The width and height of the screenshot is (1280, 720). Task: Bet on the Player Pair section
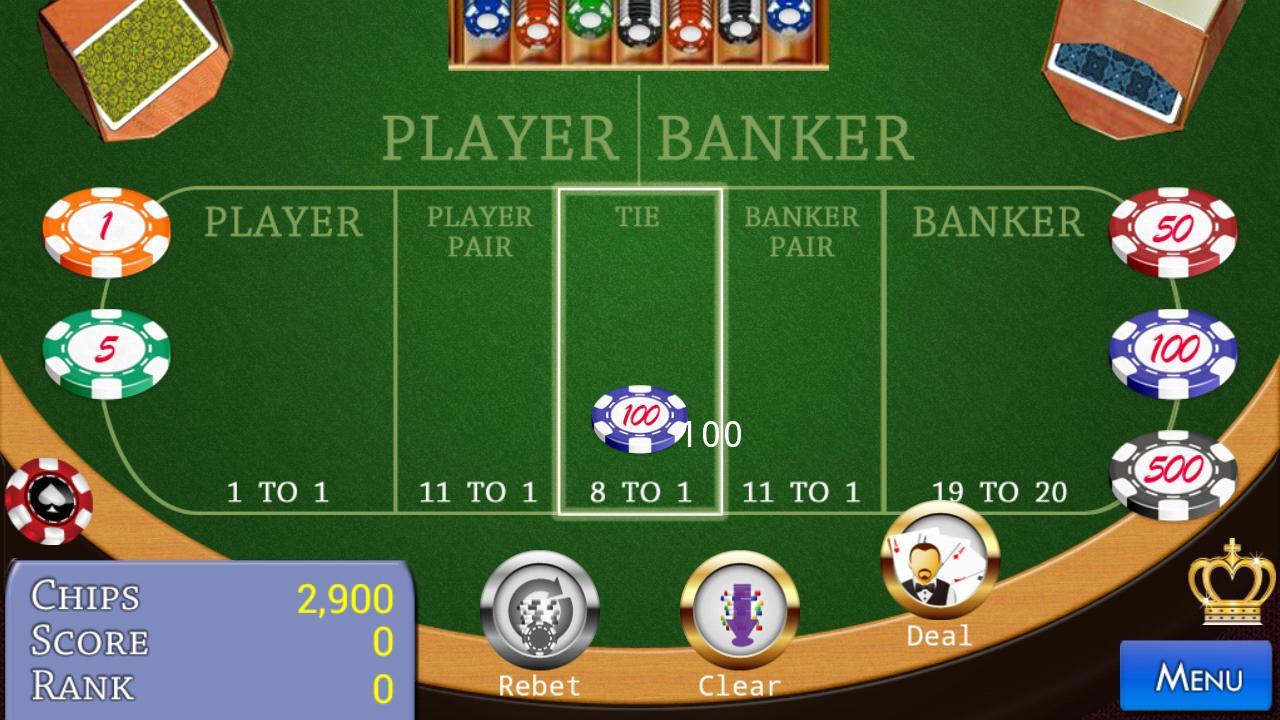click(x=478, y=350)
